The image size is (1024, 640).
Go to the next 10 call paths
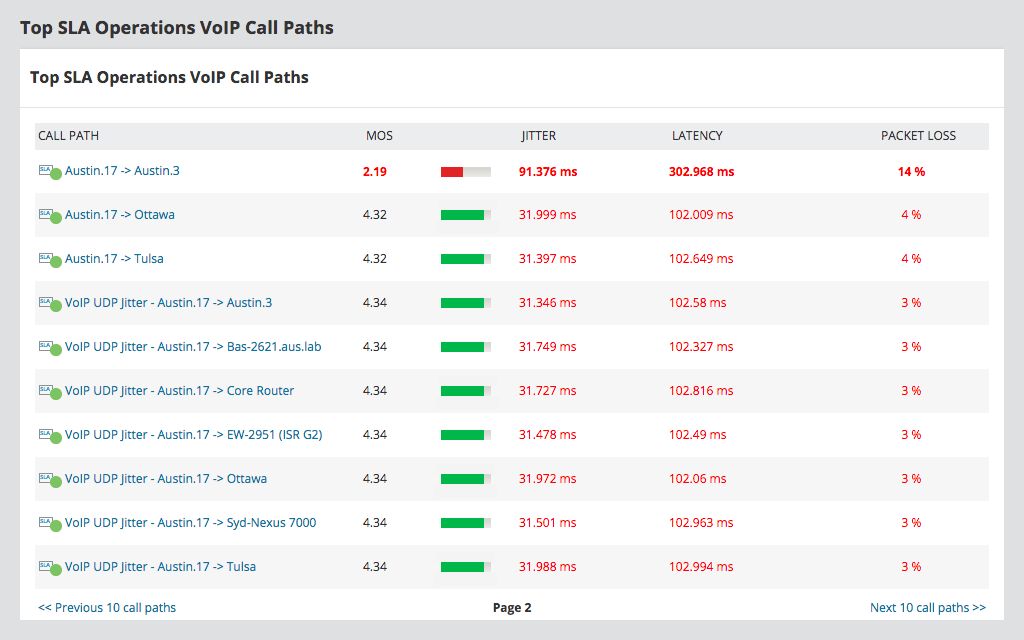coord(928,607)
